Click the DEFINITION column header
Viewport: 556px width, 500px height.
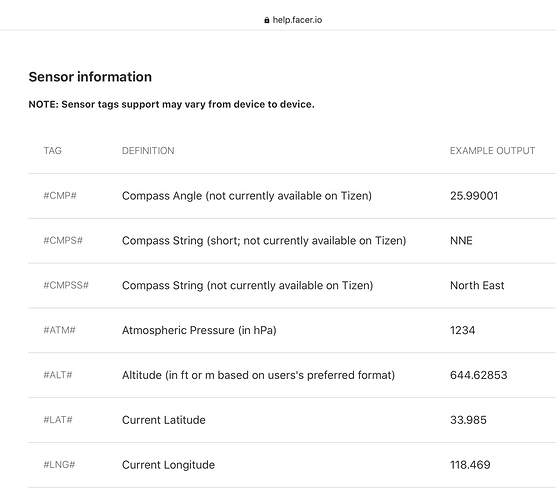pos(148,151)
